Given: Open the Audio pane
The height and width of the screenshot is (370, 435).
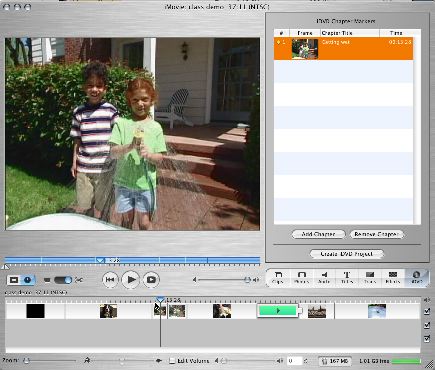Looking at the screenshot, I should click(x=324, y=277).
